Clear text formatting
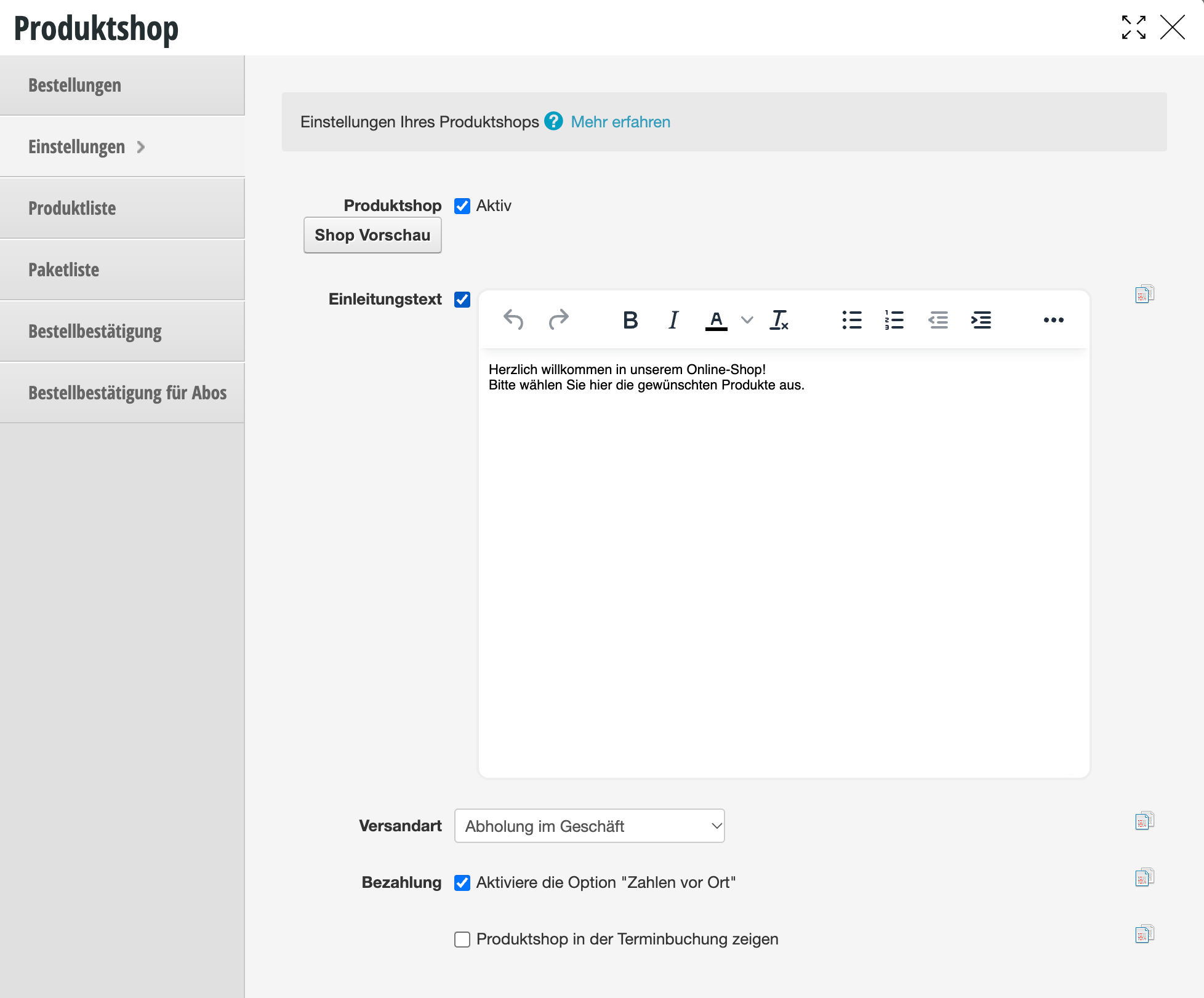 coord(779,320)
